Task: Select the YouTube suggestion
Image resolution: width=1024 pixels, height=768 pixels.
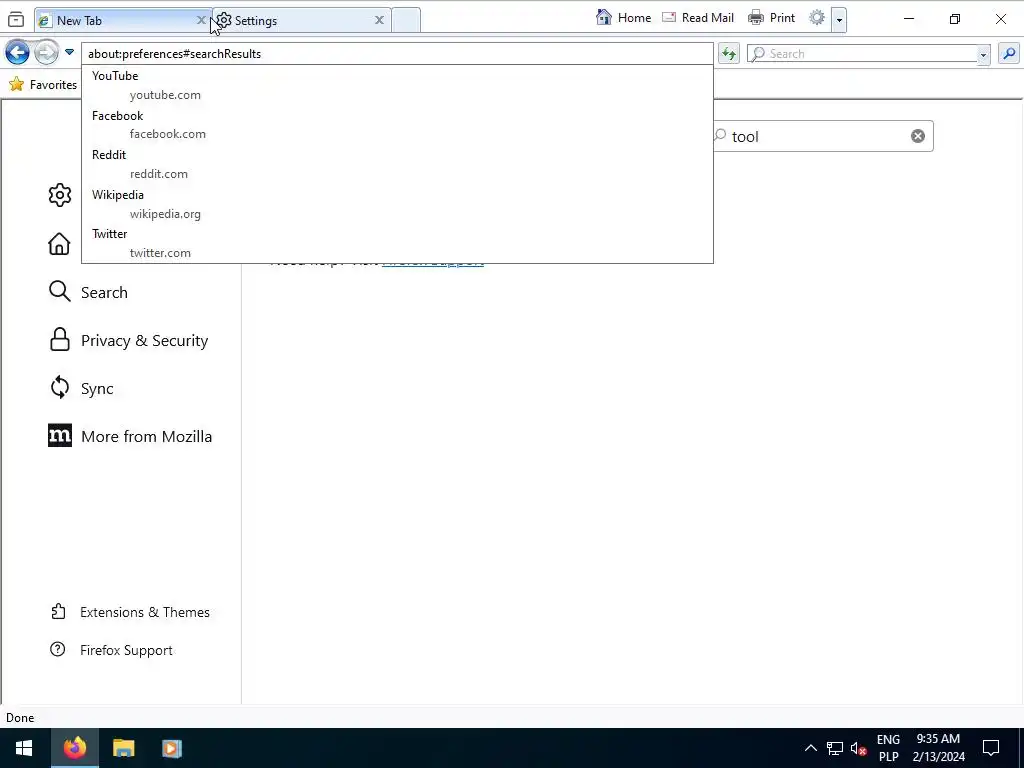Action: tap(397, 85)
